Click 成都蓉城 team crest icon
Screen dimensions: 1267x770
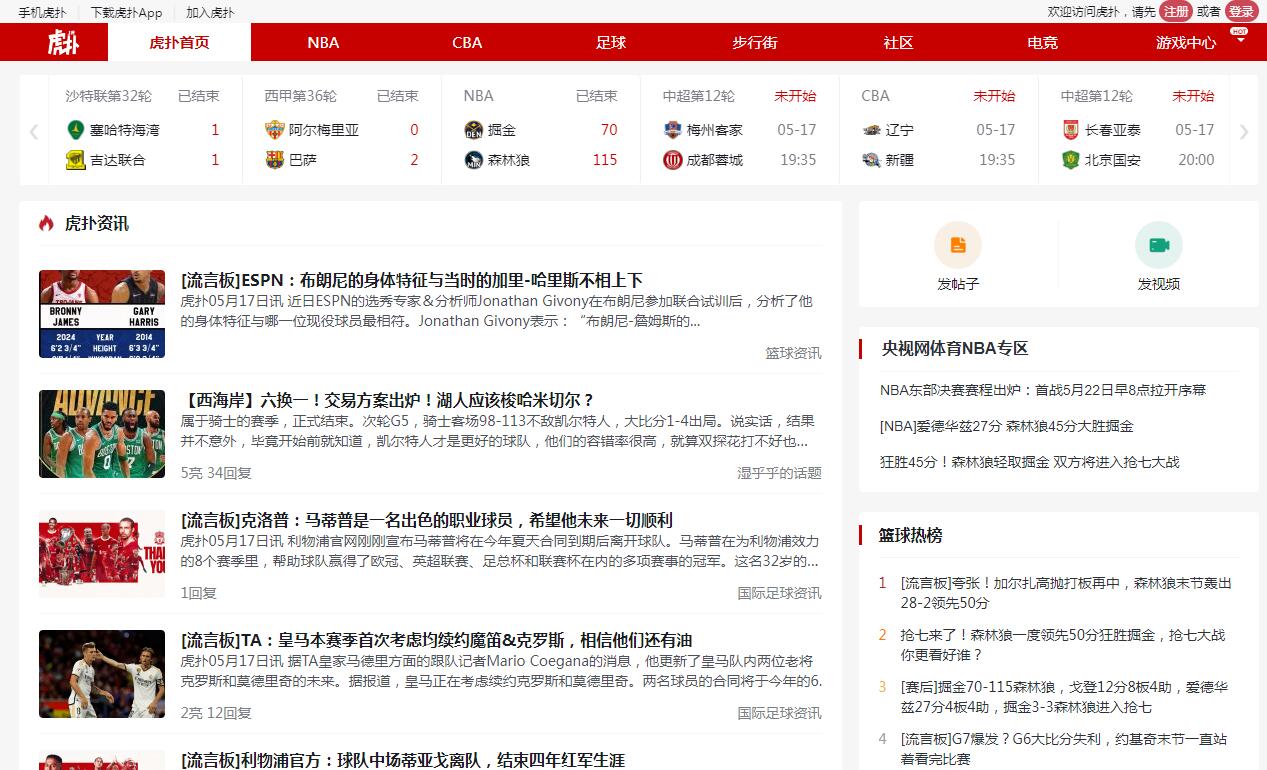click(673, 160)
